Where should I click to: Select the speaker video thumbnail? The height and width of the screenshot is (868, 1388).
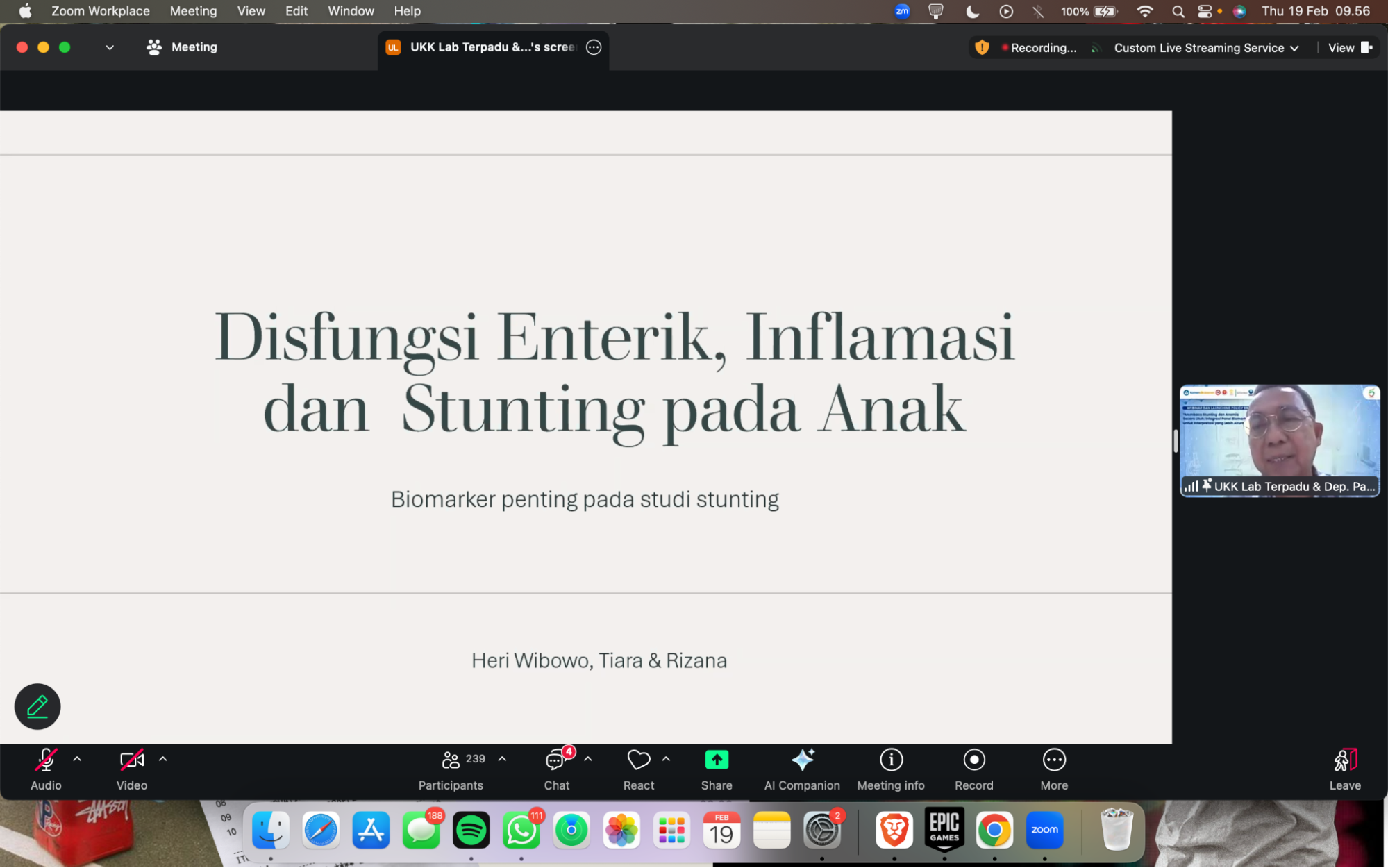1279,440
